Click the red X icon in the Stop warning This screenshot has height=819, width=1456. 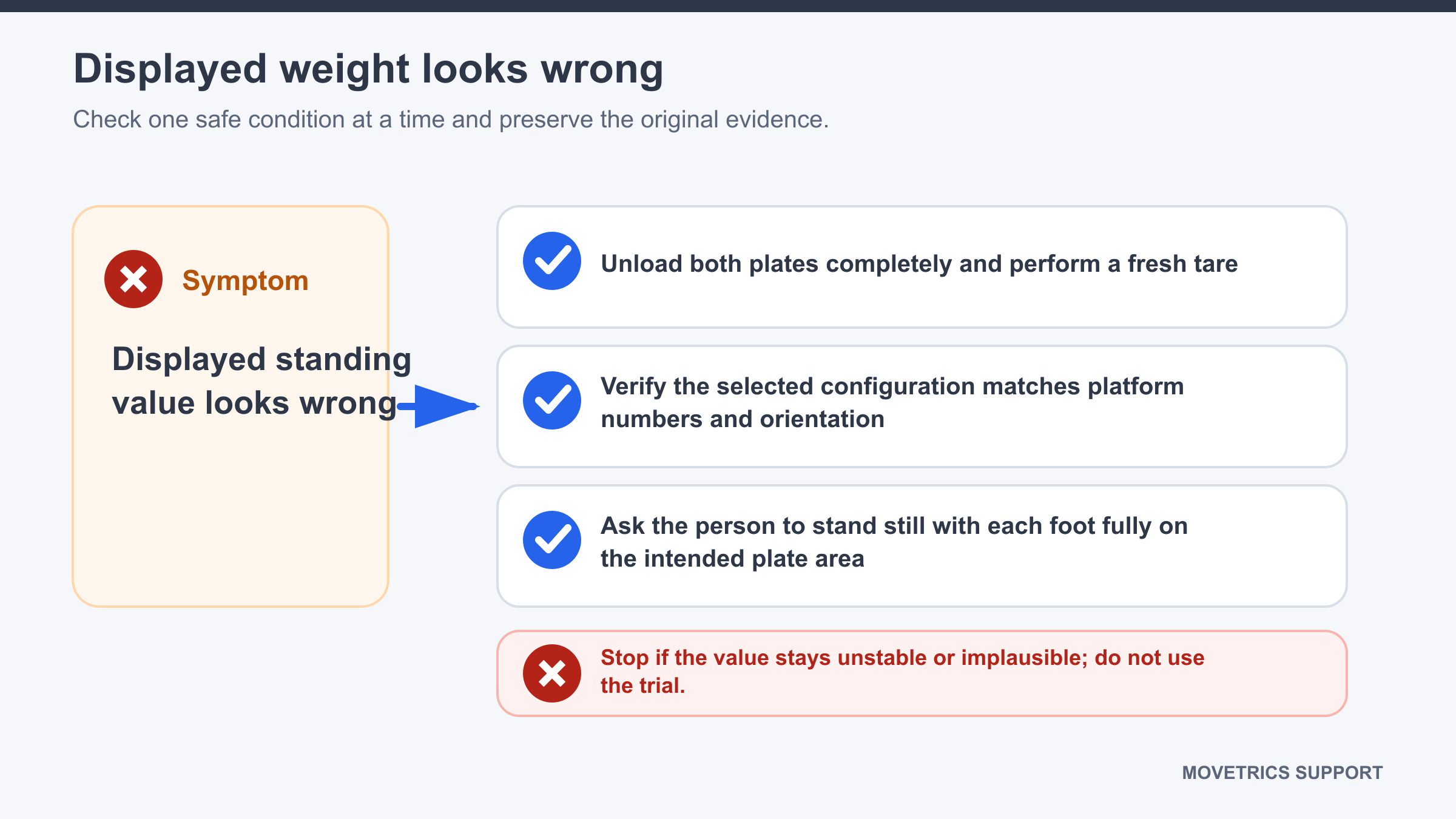[x=552, y=673]
